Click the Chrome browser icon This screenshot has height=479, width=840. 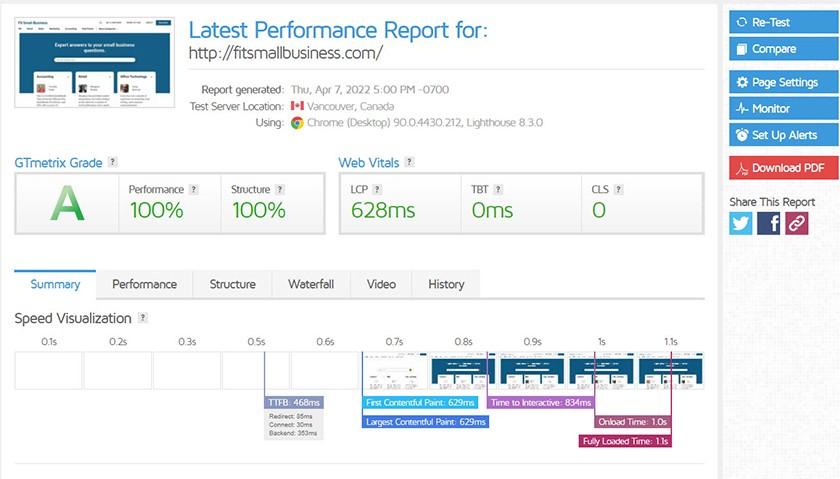pyautogui.click(x=297, y=123)
